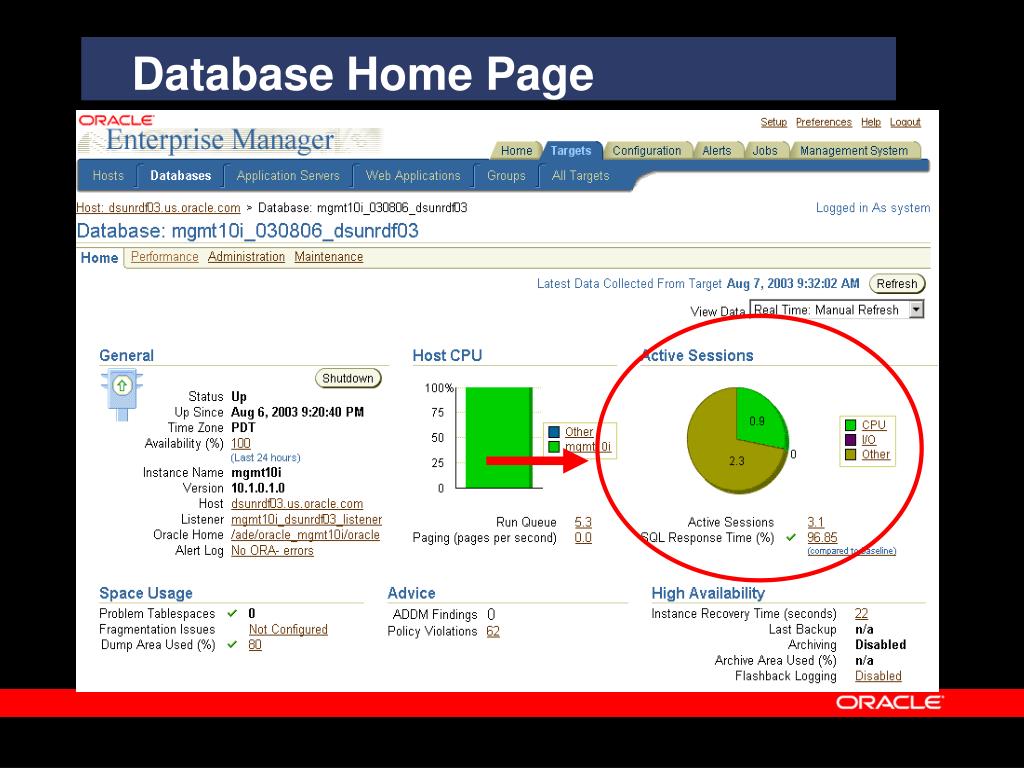
Task: Open the Not Configured fragmentation link
Action: (288, 629)
